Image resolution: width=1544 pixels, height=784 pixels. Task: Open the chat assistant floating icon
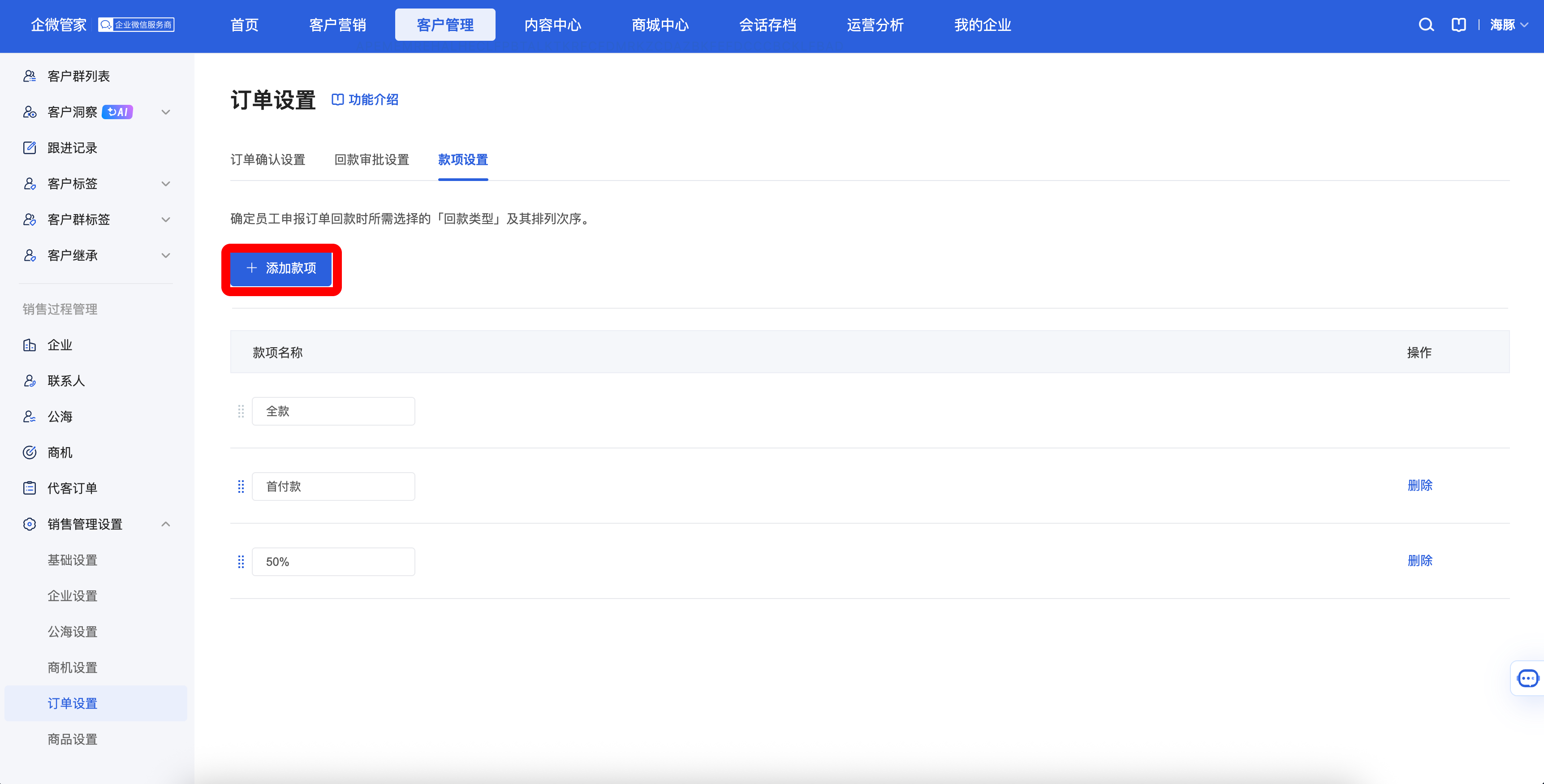(1527, 678)
